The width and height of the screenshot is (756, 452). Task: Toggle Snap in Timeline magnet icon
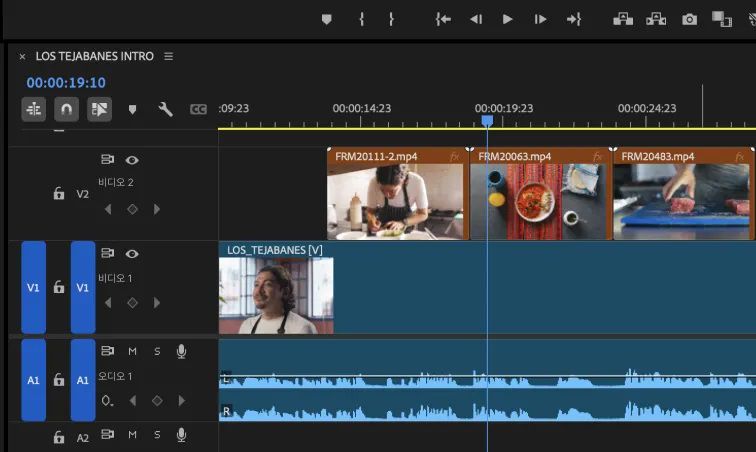tap(66, 109)
